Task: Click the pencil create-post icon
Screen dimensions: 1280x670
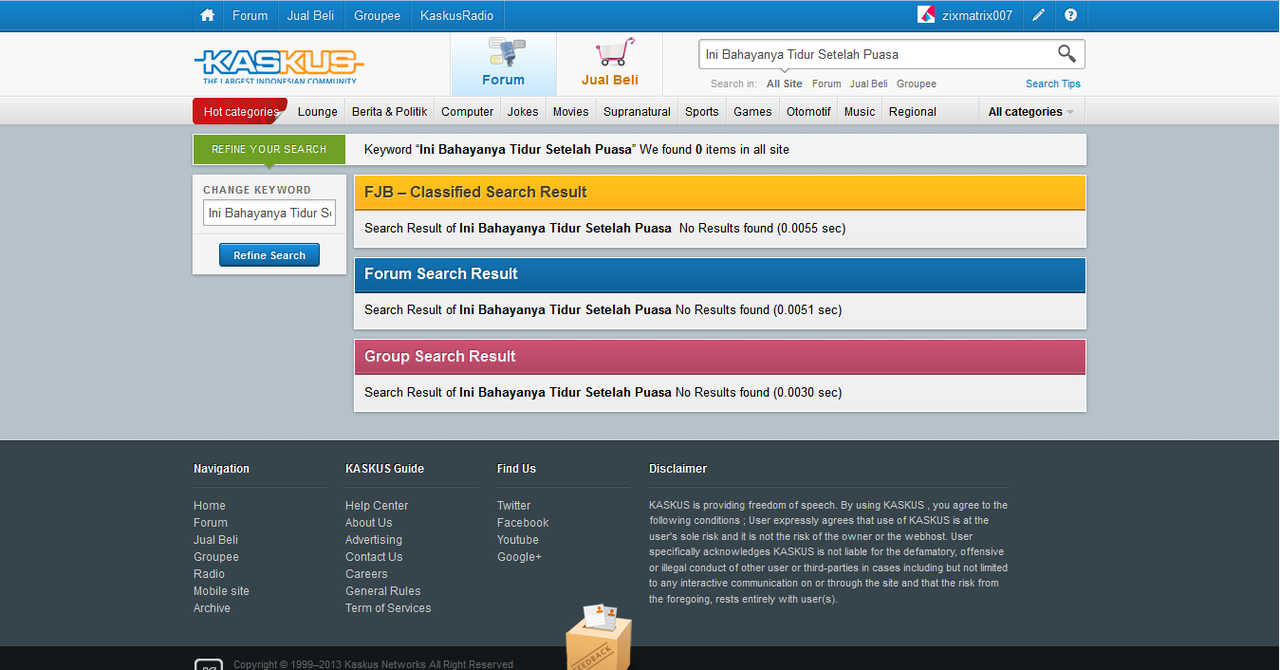Action: (x=1039, y=15)
